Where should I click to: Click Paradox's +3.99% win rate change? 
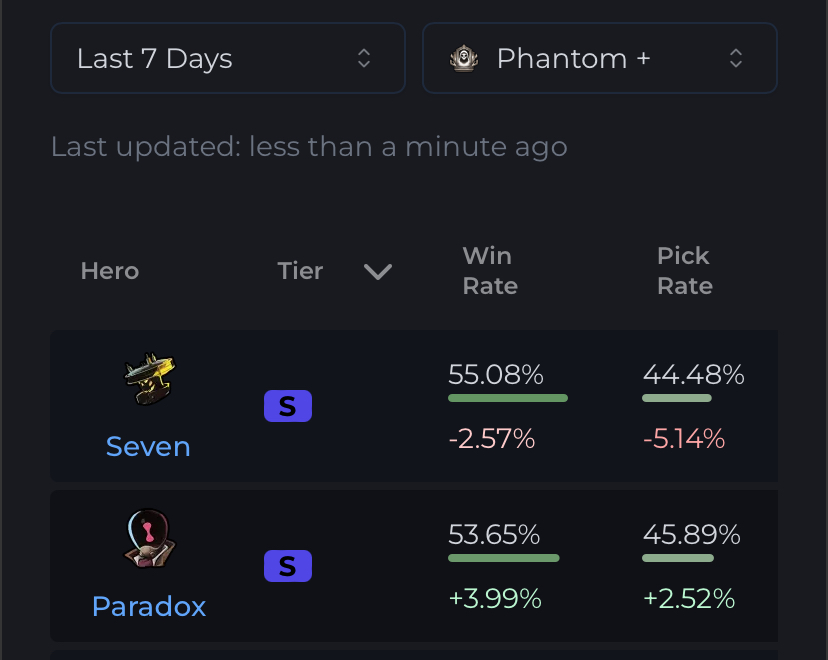coord(495,599)
